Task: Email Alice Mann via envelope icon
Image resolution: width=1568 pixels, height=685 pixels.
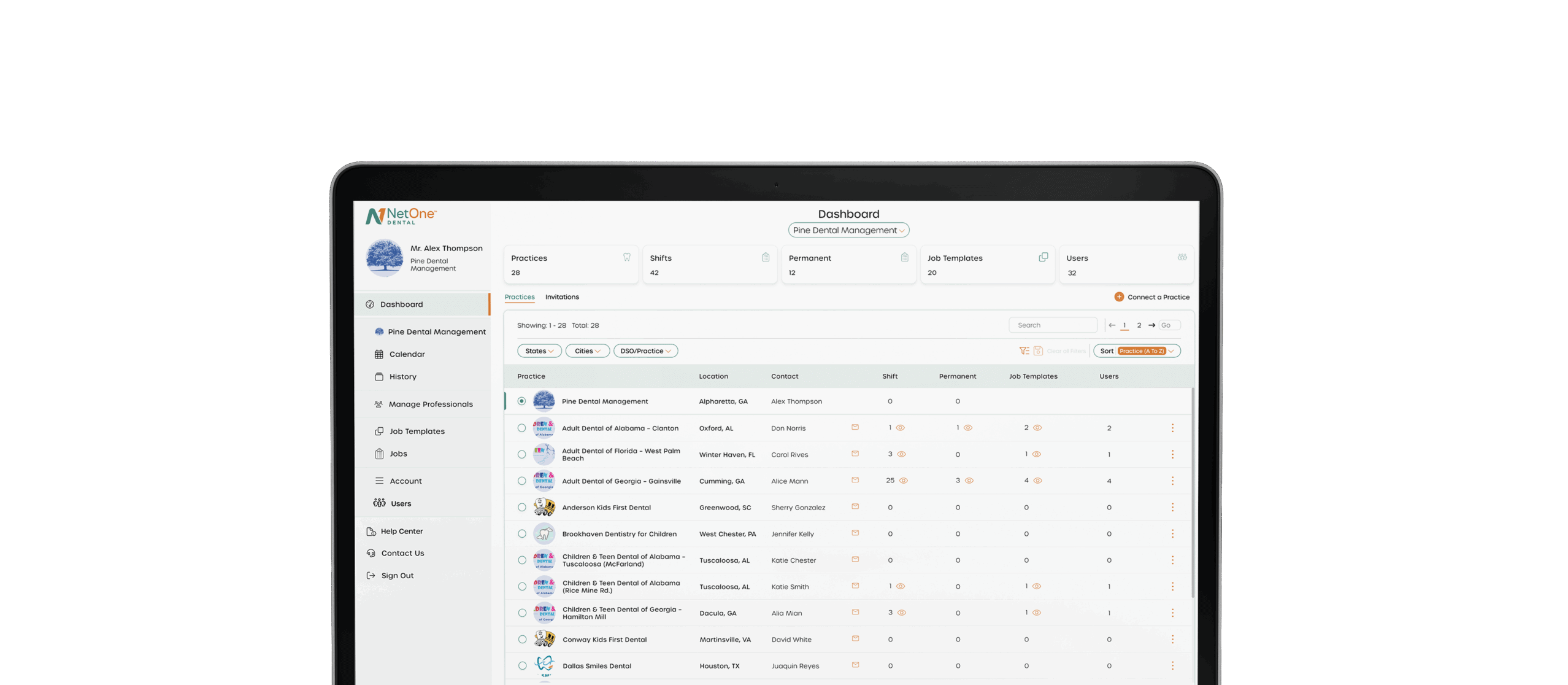Action: (x=855, y=480)
